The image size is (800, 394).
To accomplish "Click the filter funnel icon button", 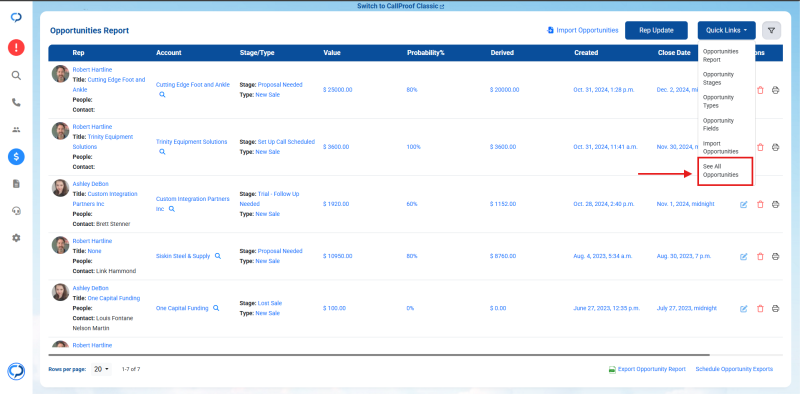I will [x=771, y=31].
